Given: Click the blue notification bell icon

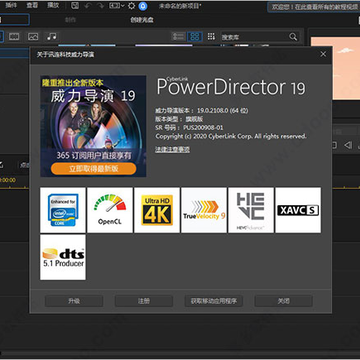Looking at the screenshot, I should 143,6.
